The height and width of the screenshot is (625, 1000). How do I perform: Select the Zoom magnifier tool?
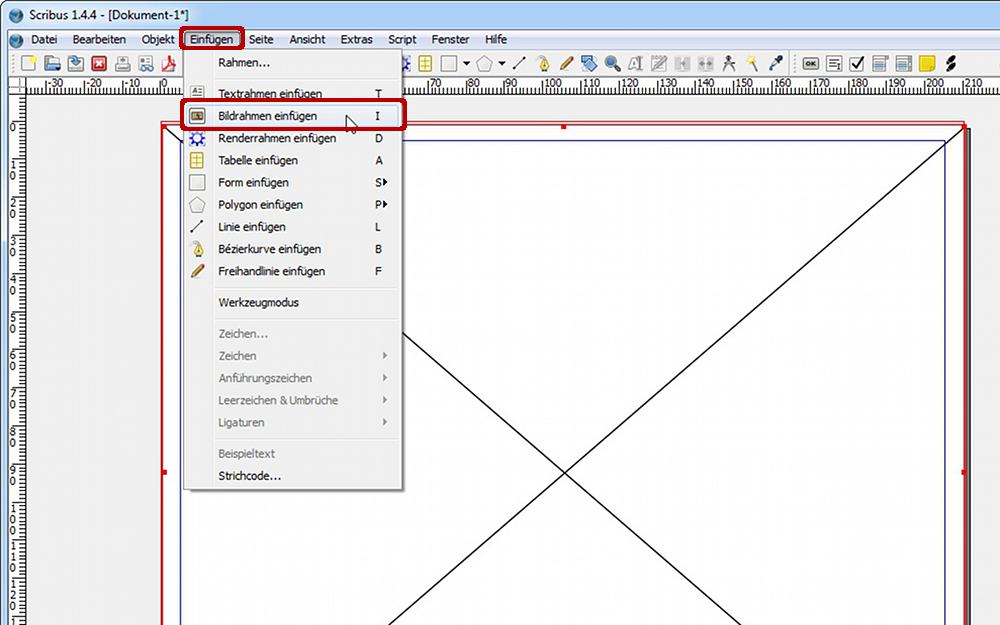tap(612, 63)
